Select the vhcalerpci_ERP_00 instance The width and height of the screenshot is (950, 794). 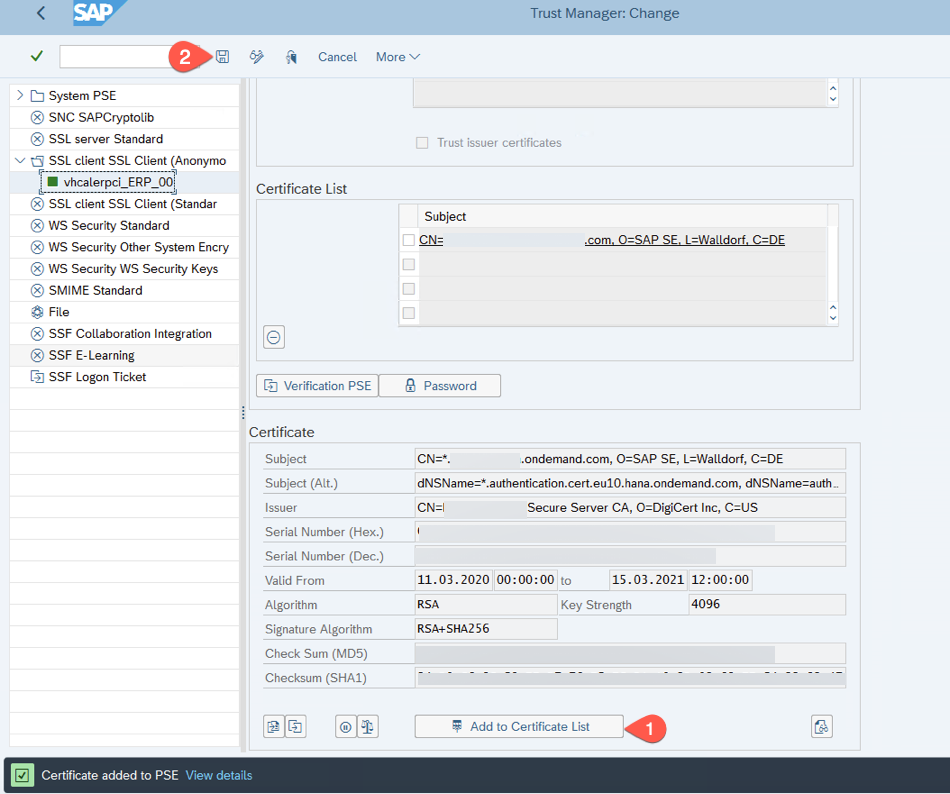pyautogui.click(x=118, y=182)
